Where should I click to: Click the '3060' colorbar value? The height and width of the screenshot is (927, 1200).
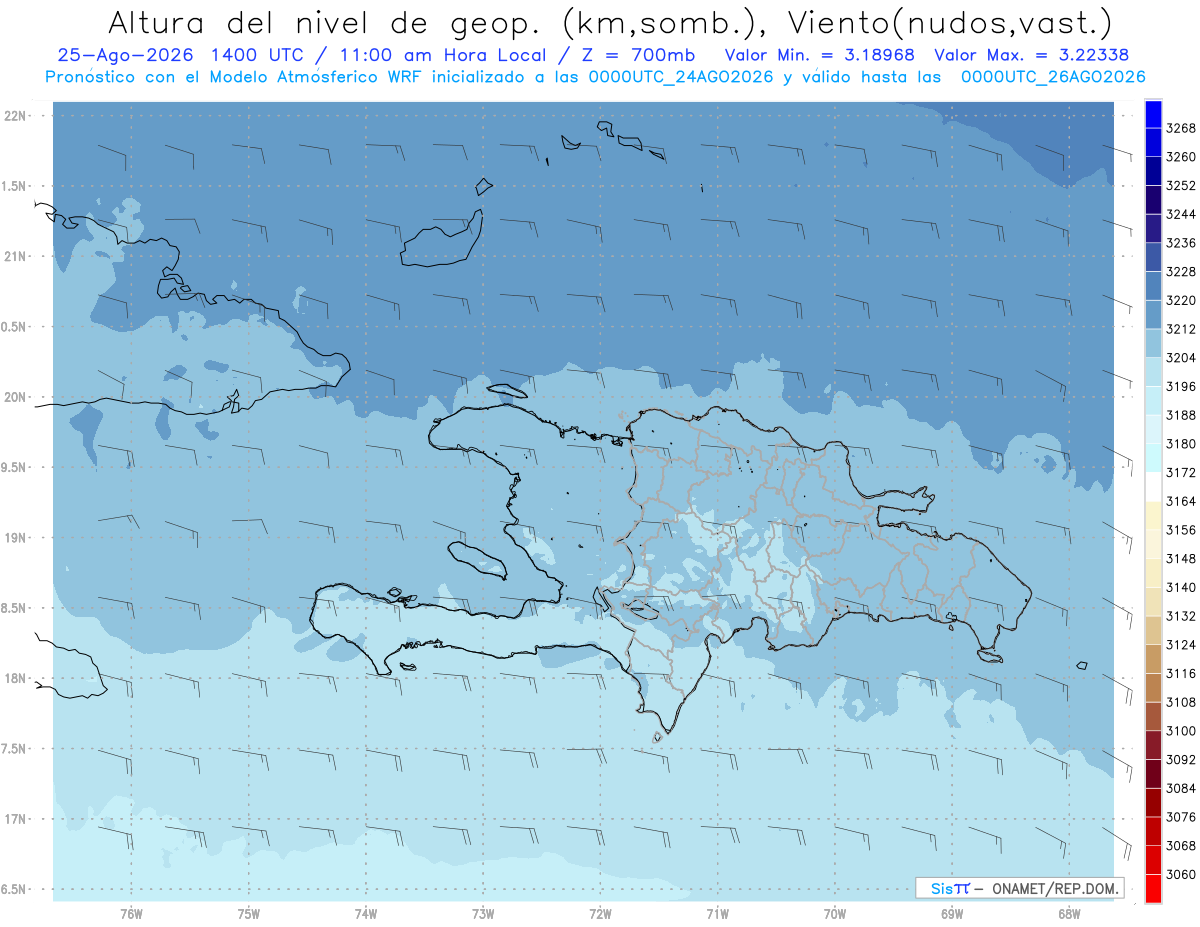pos(1181,874)
